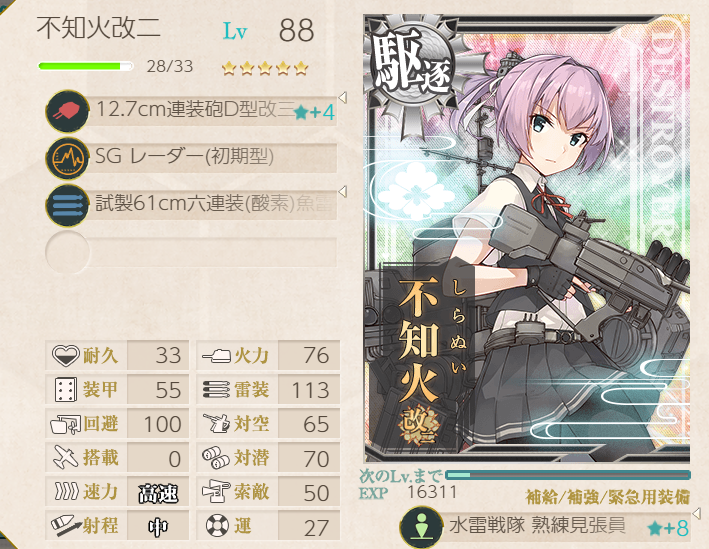709x549 pixels.
Task: Click the EXP progress bar to next level
Action: click(x=567, y=475)
